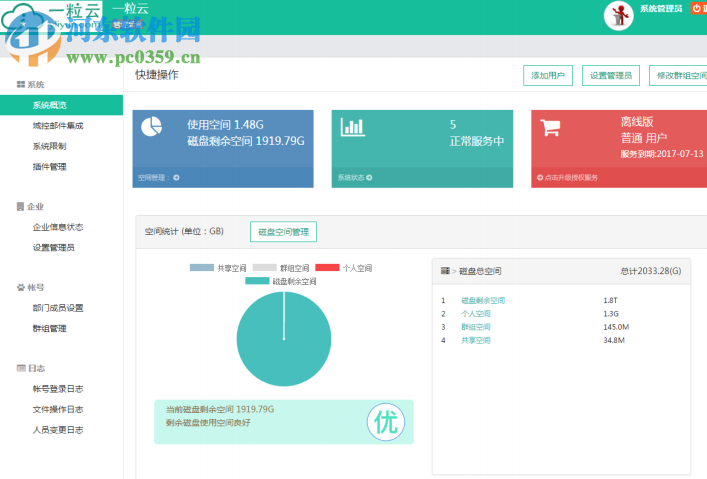Click the 磁盘剩余空间 link in the table
Screen dimensions: 707x479
(x=483, y=300)
